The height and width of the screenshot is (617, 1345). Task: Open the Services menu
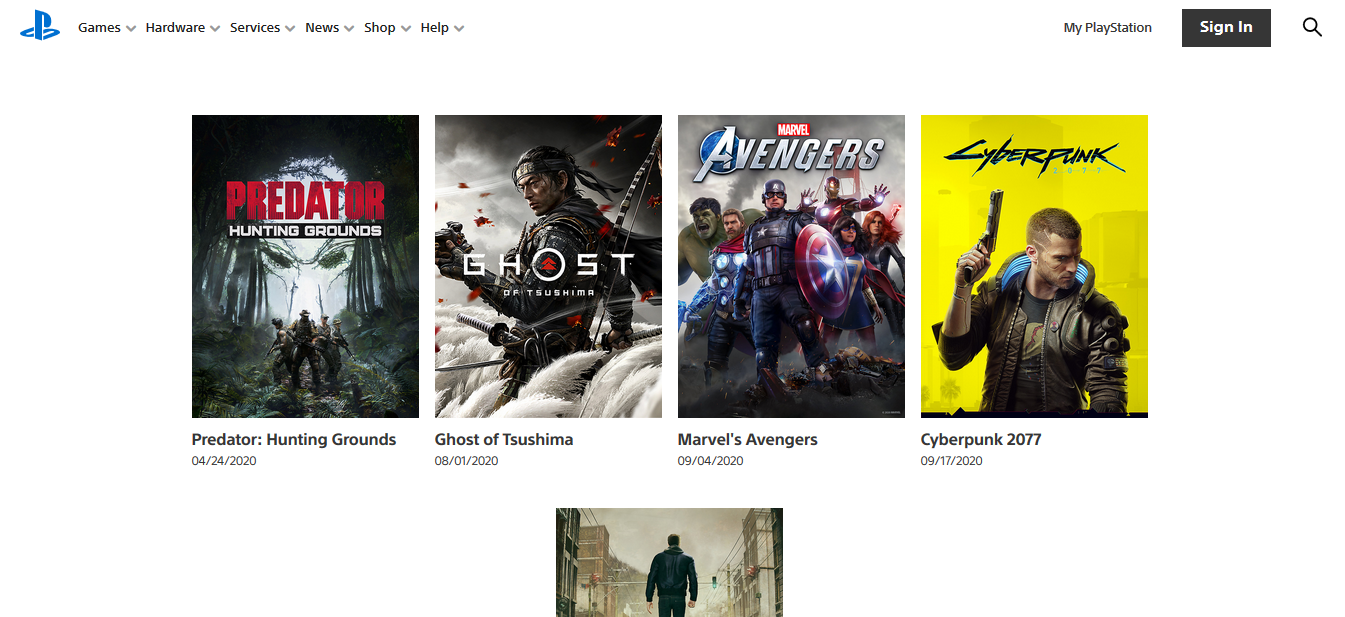[255, 28]
